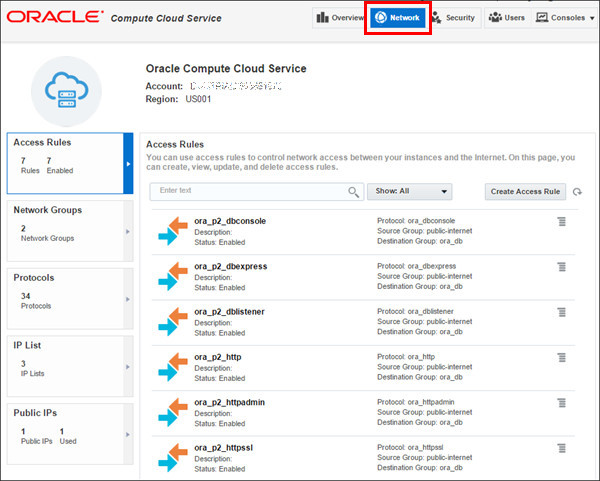Open menu for ora_p2_httpadmin rule
The image size is (600, 481).
pos(561,403)
